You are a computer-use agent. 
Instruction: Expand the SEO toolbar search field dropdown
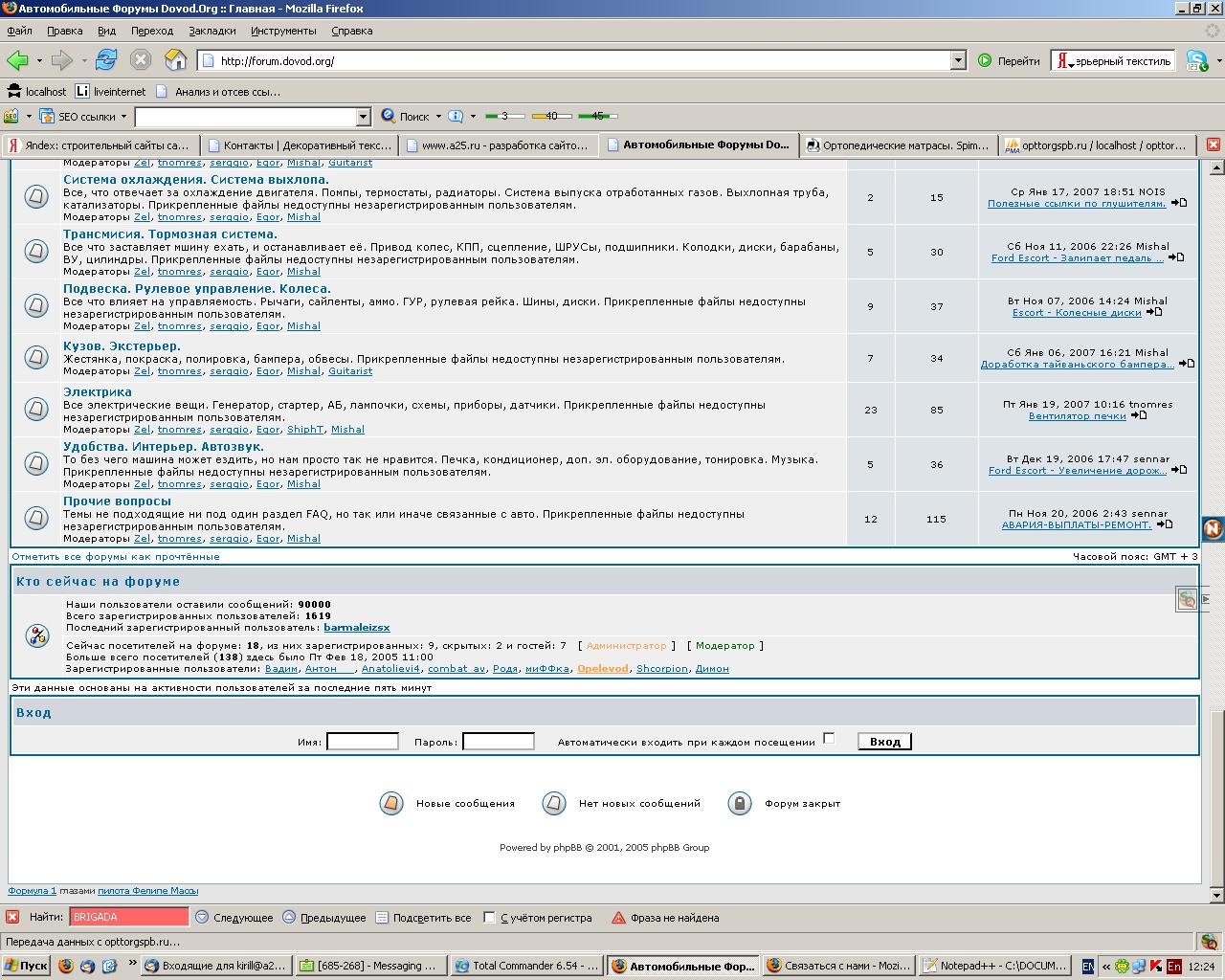pos(363,117)
